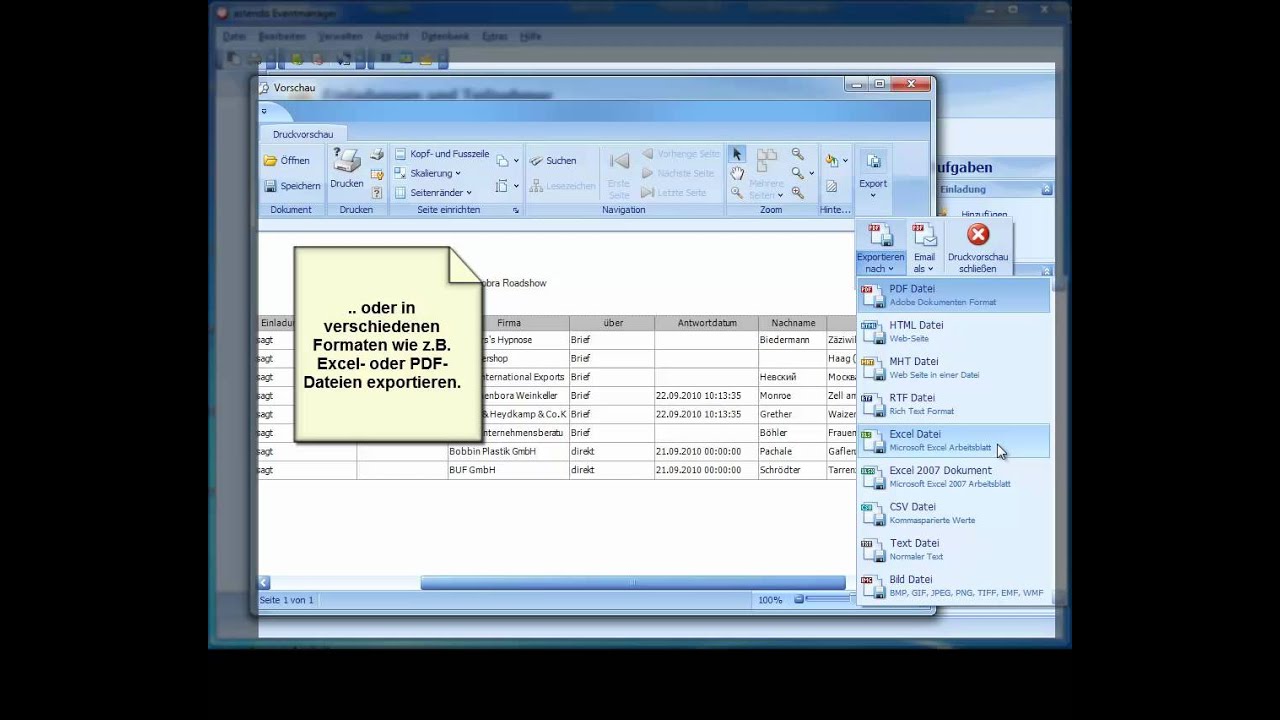Open the print options icon under quick print
This screenshot has height=720, width=1280.
(x=377, y=174)
